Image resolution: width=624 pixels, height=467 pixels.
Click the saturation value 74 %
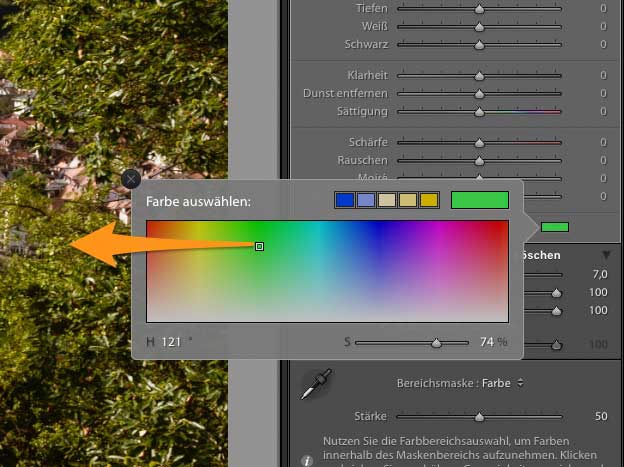pos(493,342)
